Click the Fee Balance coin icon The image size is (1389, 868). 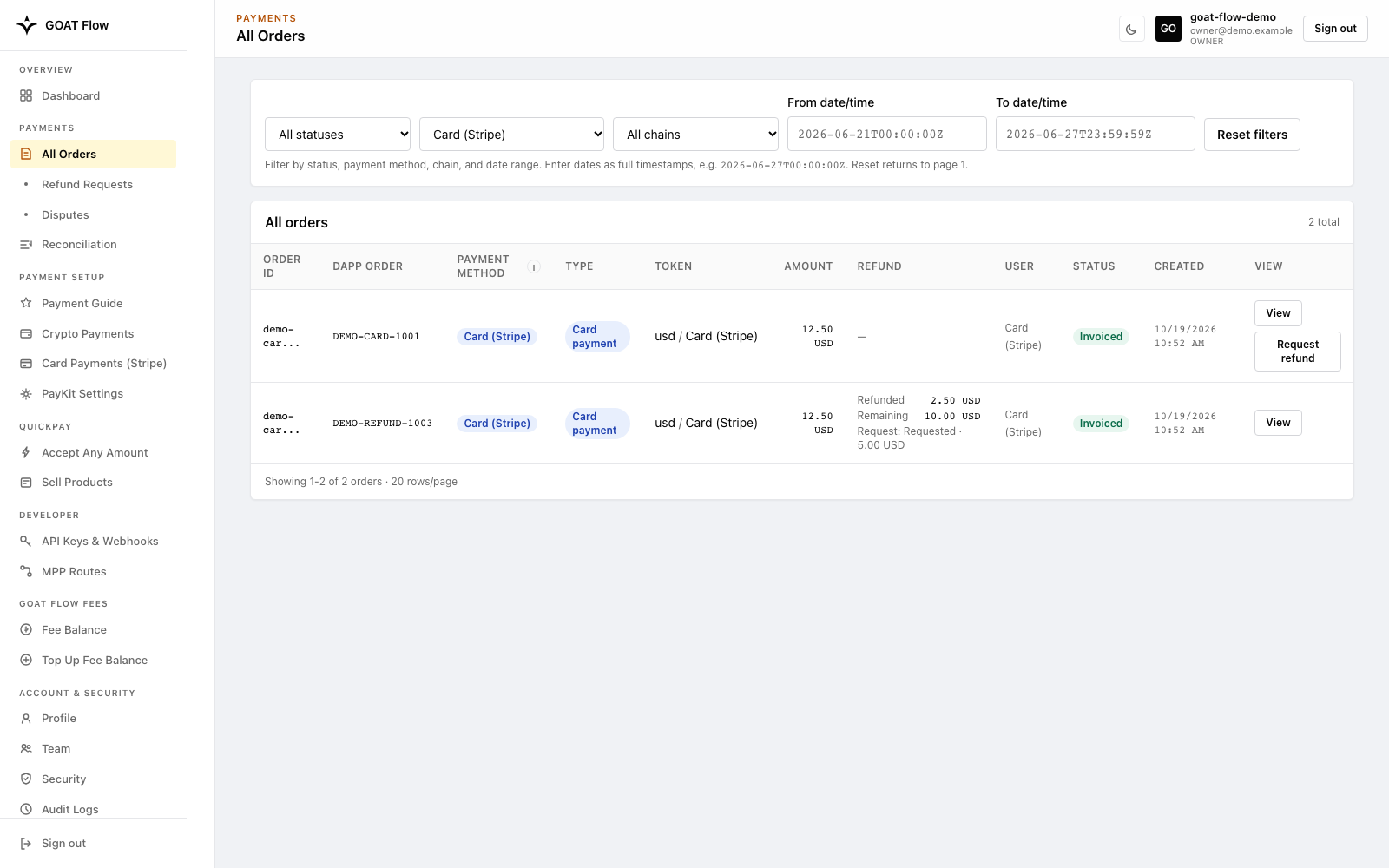pyautogui.click(x=26, y=630)
